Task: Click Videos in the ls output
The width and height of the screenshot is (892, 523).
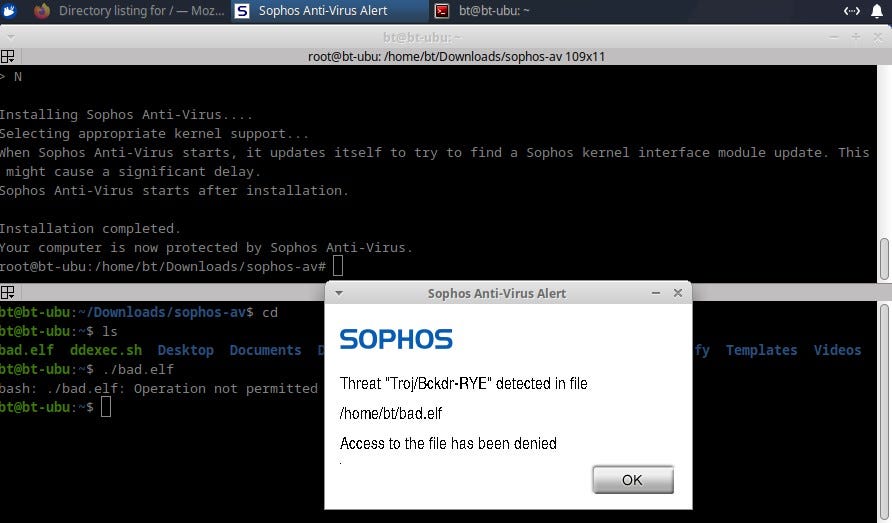Action: pos(837,350)
